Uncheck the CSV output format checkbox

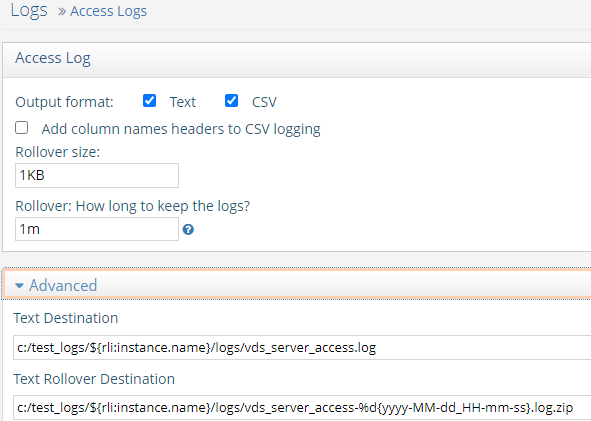(231, 101)
